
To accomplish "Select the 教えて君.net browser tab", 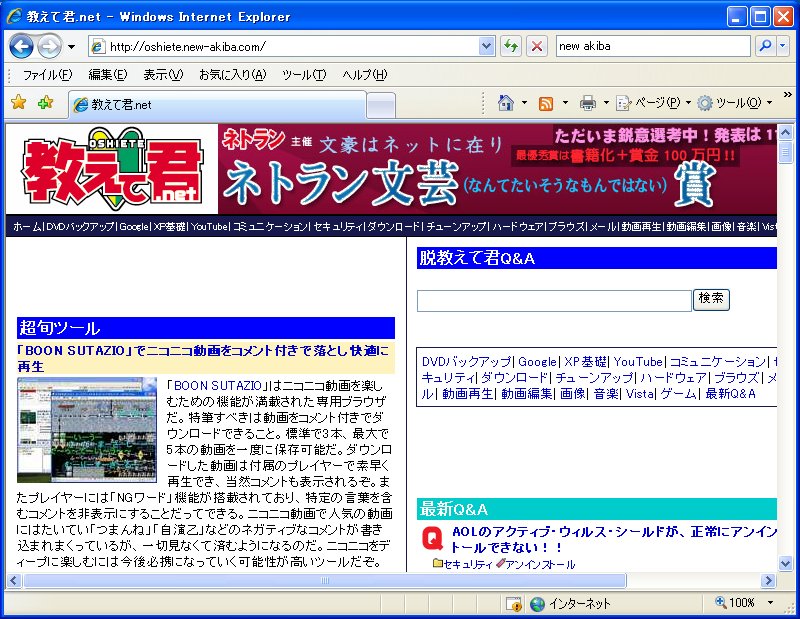I will click(217, 105).
